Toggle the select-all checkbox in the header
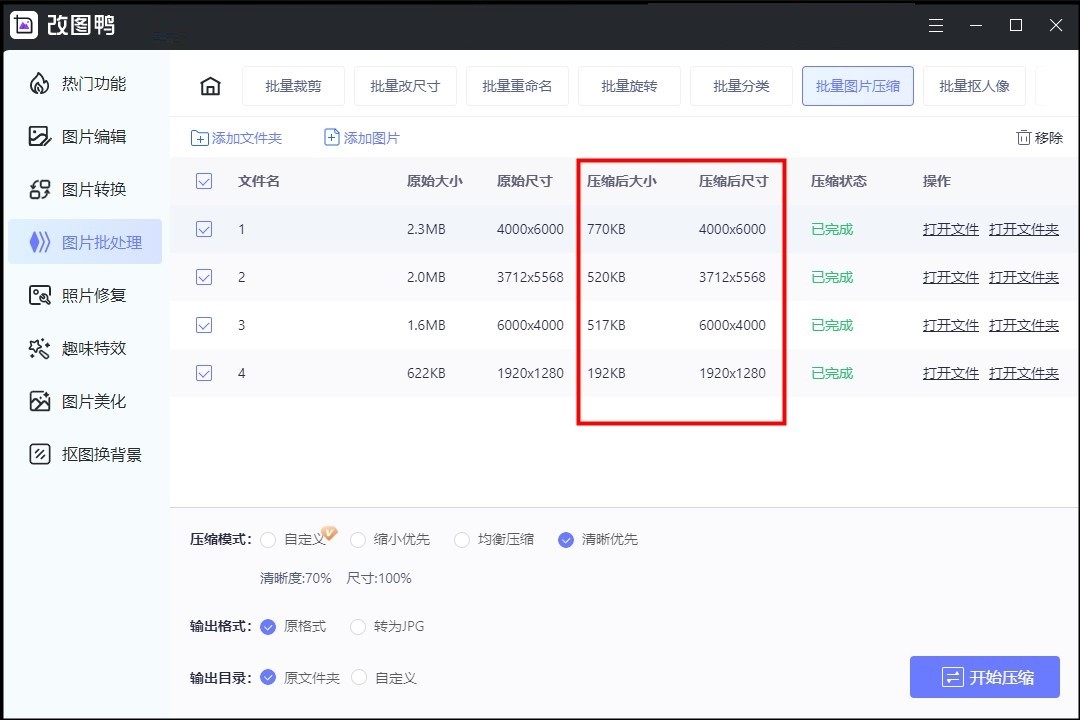 click(204, 181)
